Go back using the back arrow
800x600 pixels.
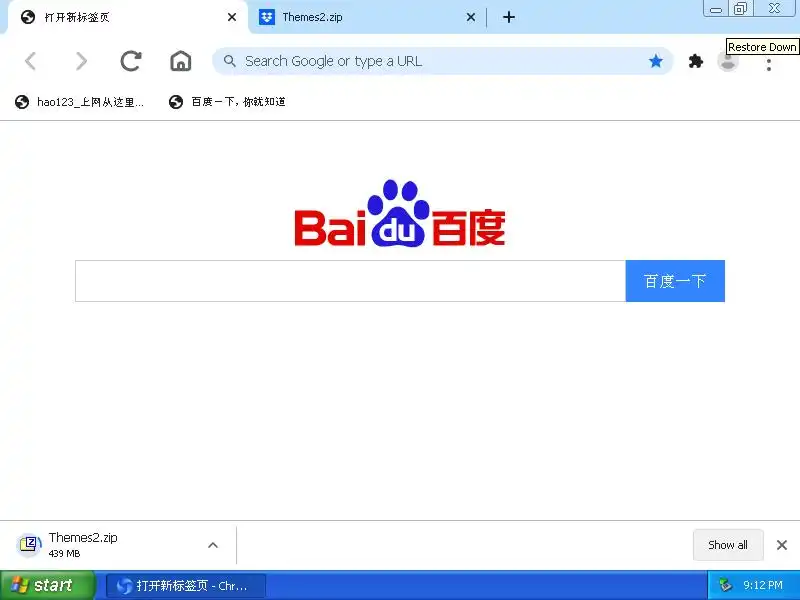(31, 61)
